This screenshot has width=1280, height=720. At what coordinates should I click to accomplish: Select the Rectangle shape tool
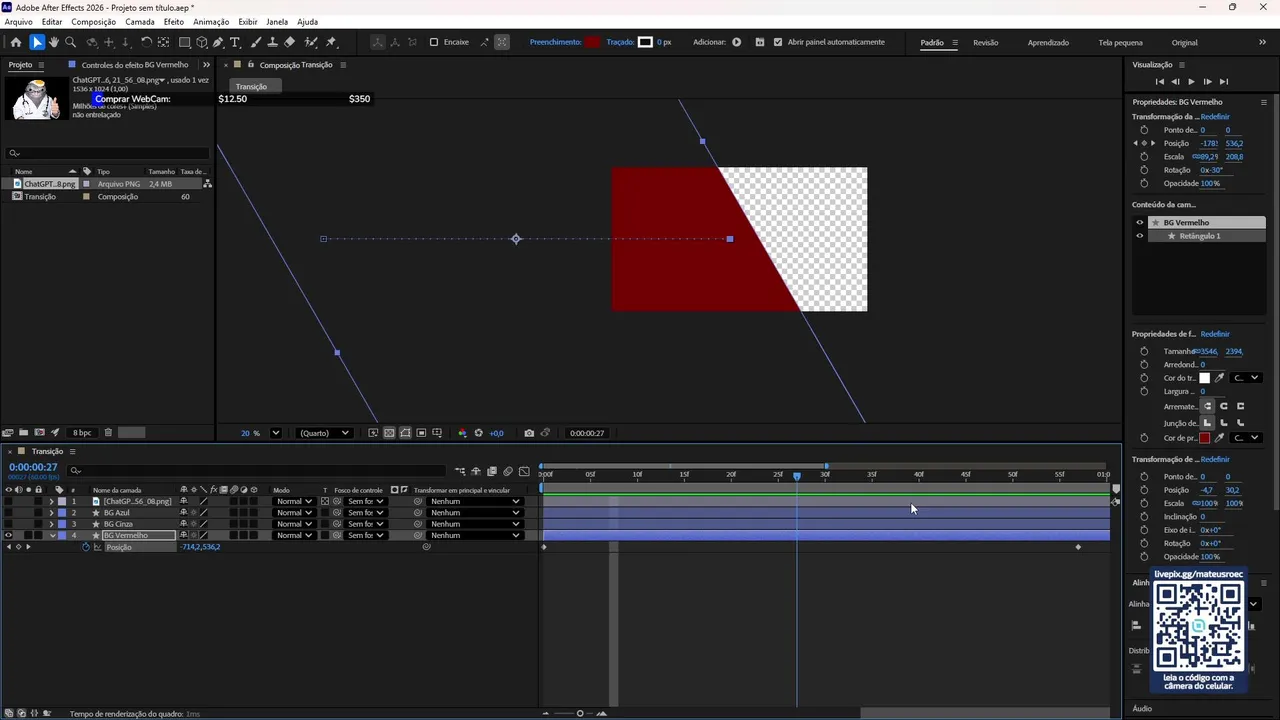(x=185, y=42)
